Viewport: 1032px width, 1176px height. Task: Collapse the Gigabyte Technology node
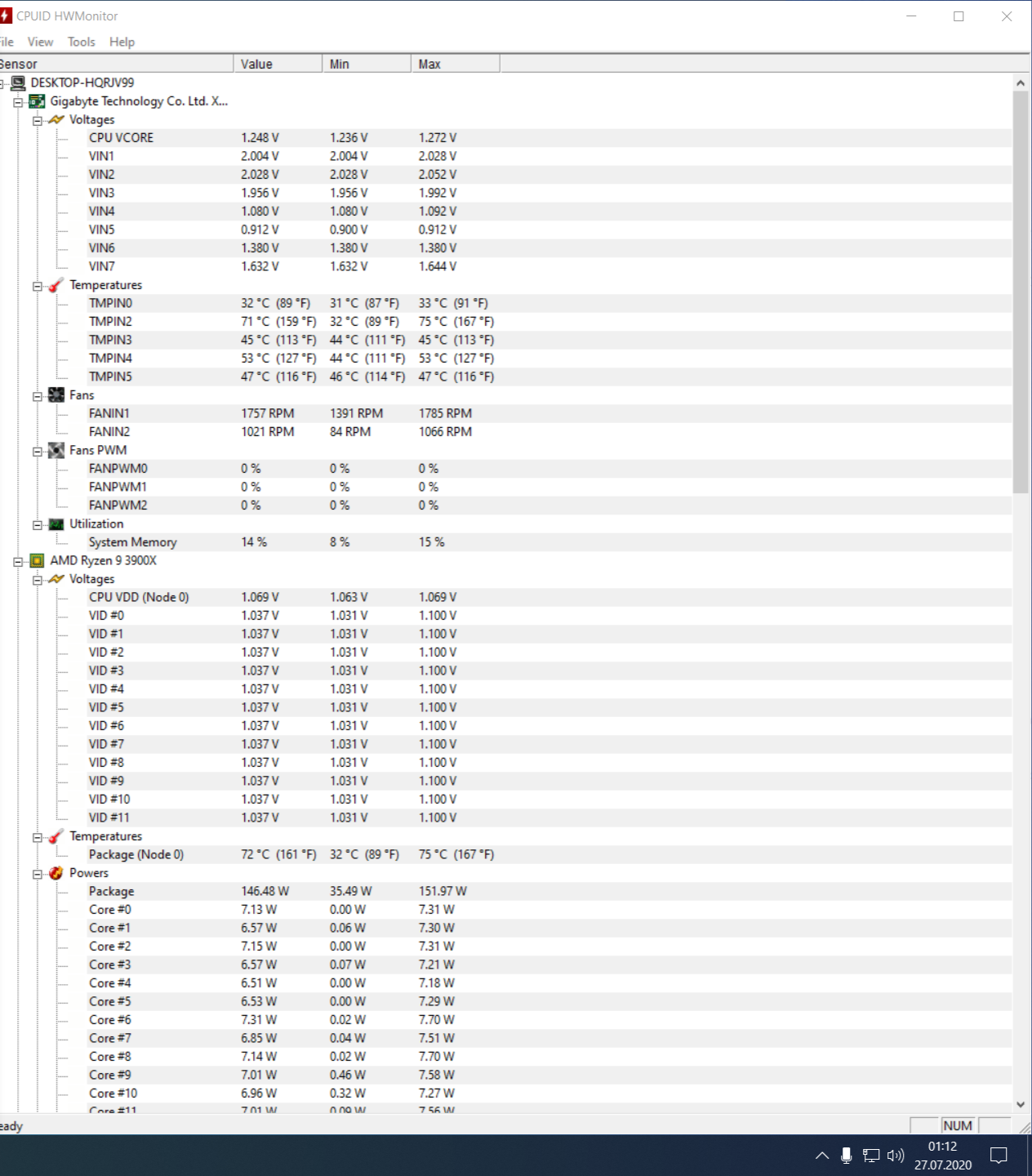click(18, 102)
